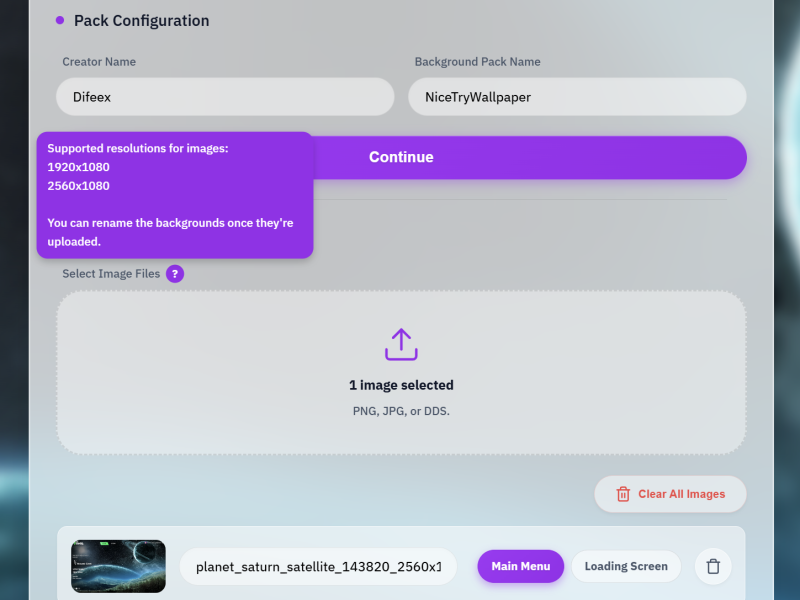The width and height of the screenshot is (800, 600).
Task: Click the Creator Name label
Action: tap(99, 62)
